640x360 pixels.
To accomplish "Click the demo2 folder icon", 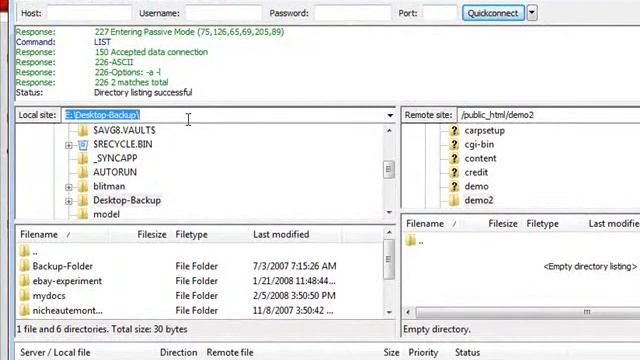I will point(454,200).
